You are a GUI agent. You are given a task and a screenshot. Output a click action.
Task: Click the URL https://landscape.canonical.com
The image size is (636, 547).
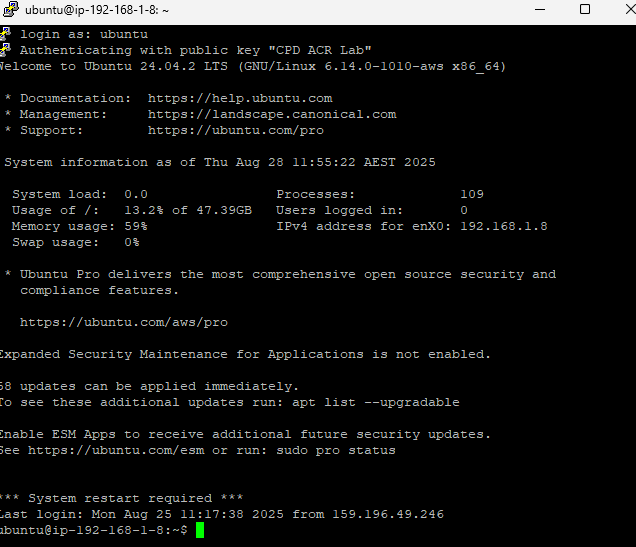(272, 114)
